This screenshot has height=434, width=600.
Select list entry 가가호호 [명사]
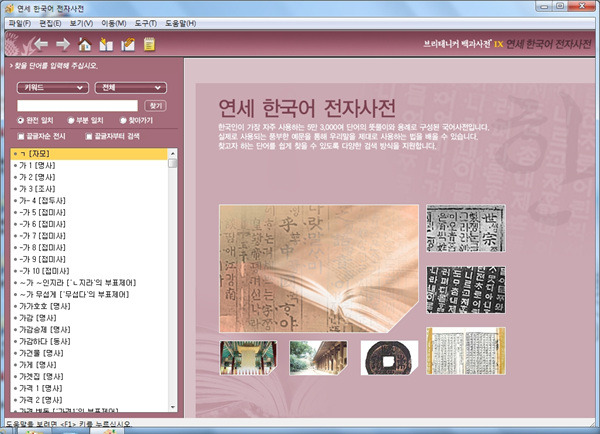click(x=89, y=306)
